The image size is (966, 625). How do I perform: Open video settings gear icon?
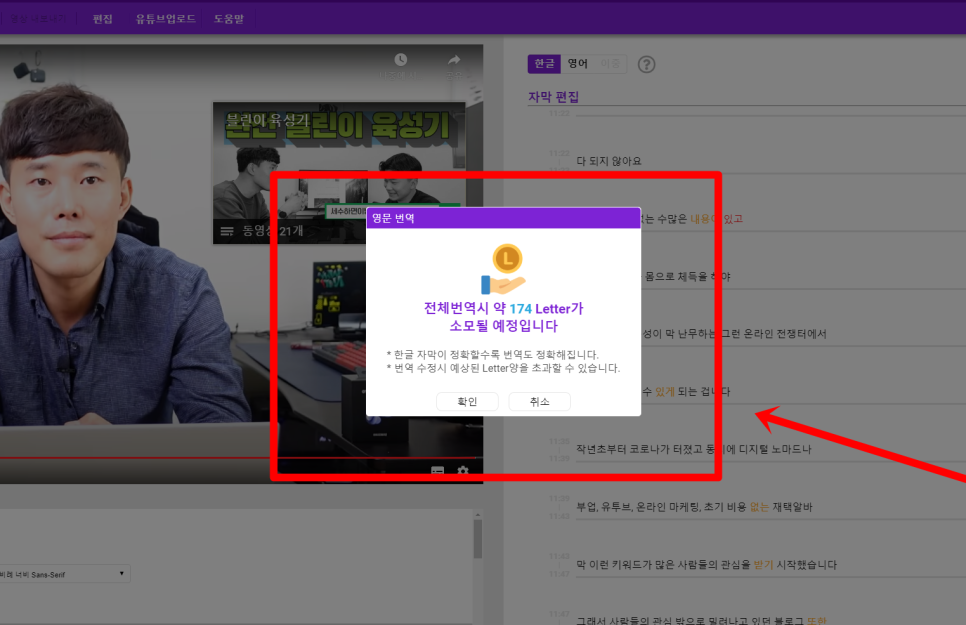(x=463, y=471)
